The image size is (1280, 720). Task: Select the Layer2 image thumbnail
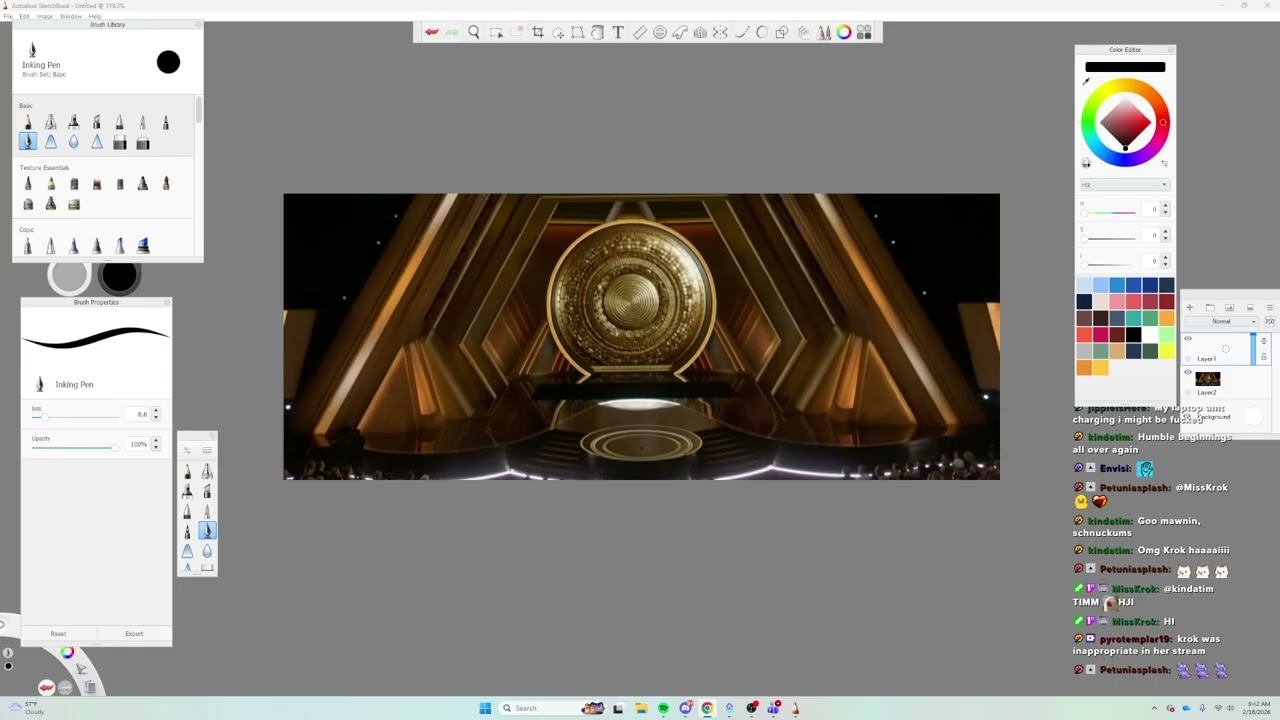pos(1207,379)
